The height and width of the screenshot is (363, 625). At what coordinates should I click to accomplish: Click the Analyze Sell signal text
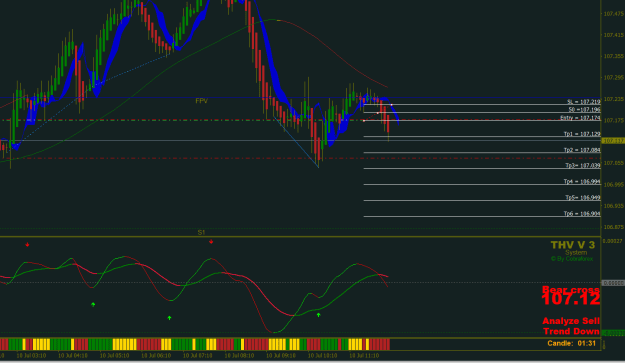(571, 321)
